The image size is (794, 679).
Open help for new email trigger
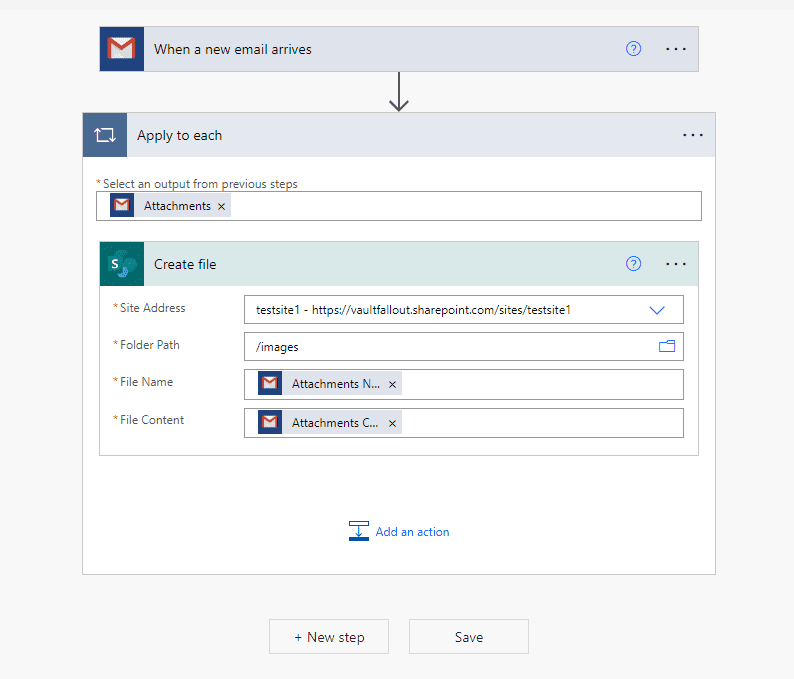tap(633, 49)
